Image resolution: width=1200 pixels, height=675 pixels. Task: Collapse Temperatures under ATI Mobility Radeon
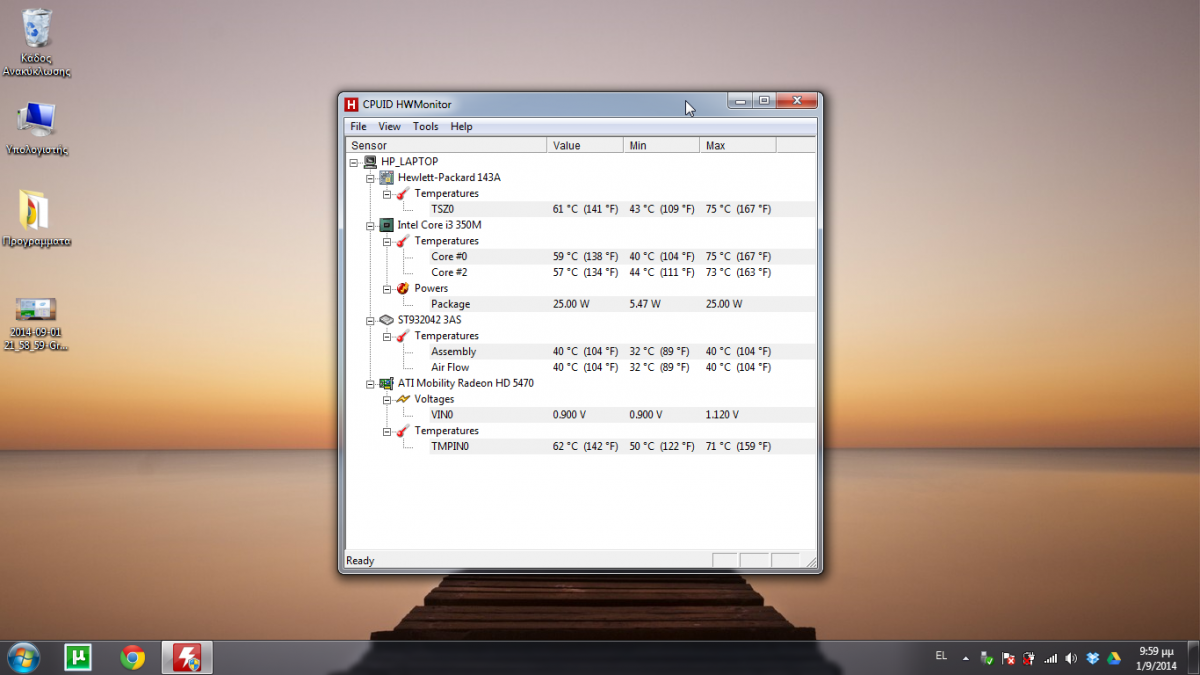(x=387, y=431)
